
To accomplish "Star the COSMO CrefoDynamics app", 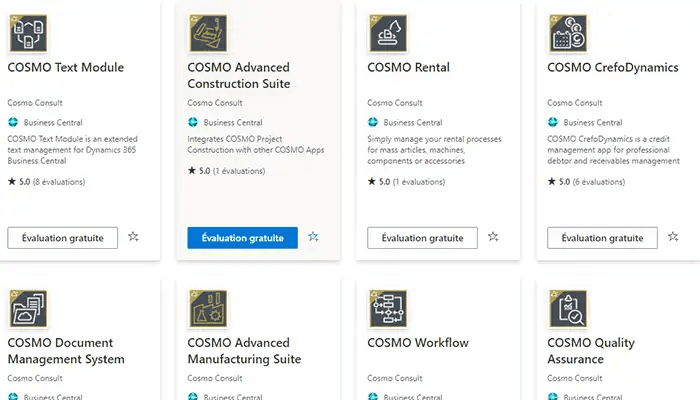I will [673, 237].
